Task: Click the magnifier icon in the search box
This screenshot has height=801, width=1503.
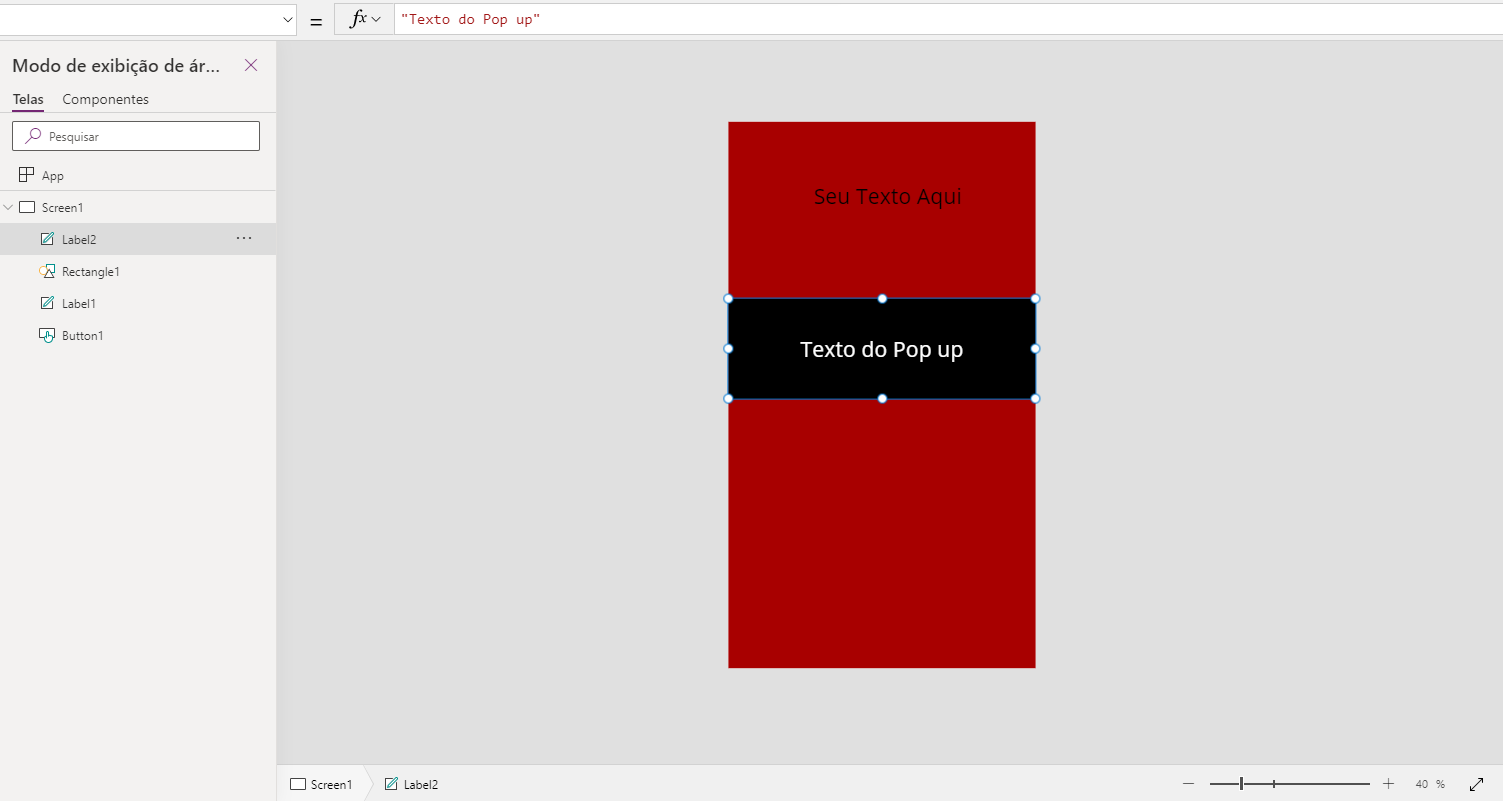Action: pos(33,136)
